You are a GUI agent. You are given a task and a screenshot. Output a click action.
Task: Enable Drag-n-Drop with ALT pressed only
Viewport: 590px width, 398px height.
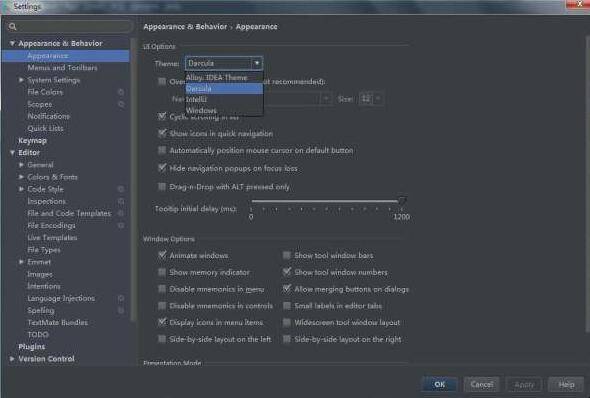click(162, 187)
